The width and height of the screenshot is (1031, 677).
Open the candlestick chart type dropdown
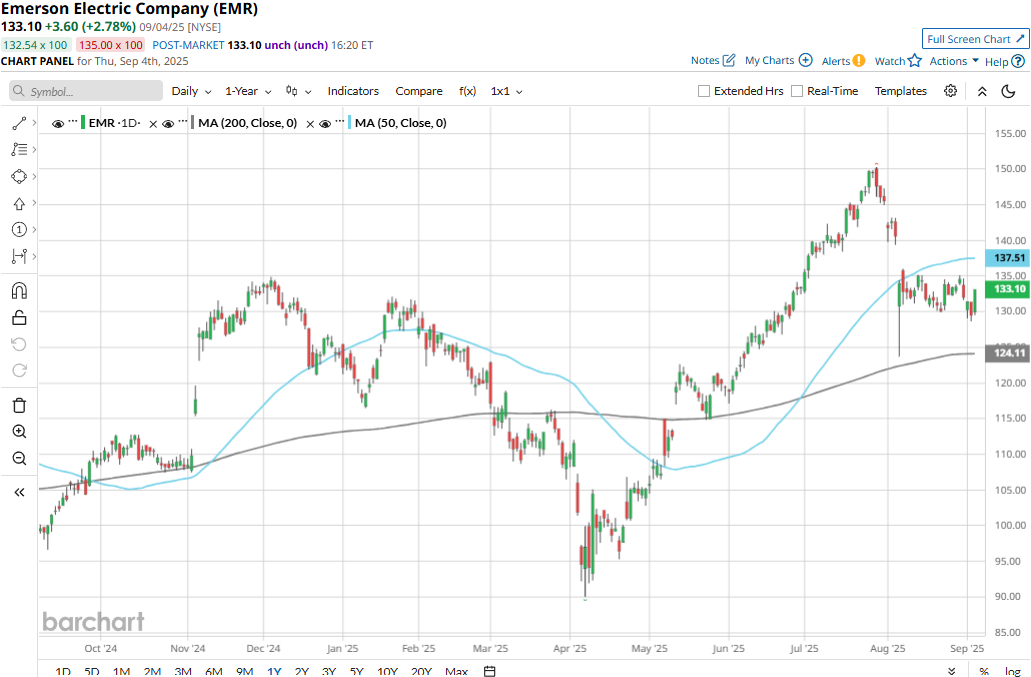click(299, 91)
